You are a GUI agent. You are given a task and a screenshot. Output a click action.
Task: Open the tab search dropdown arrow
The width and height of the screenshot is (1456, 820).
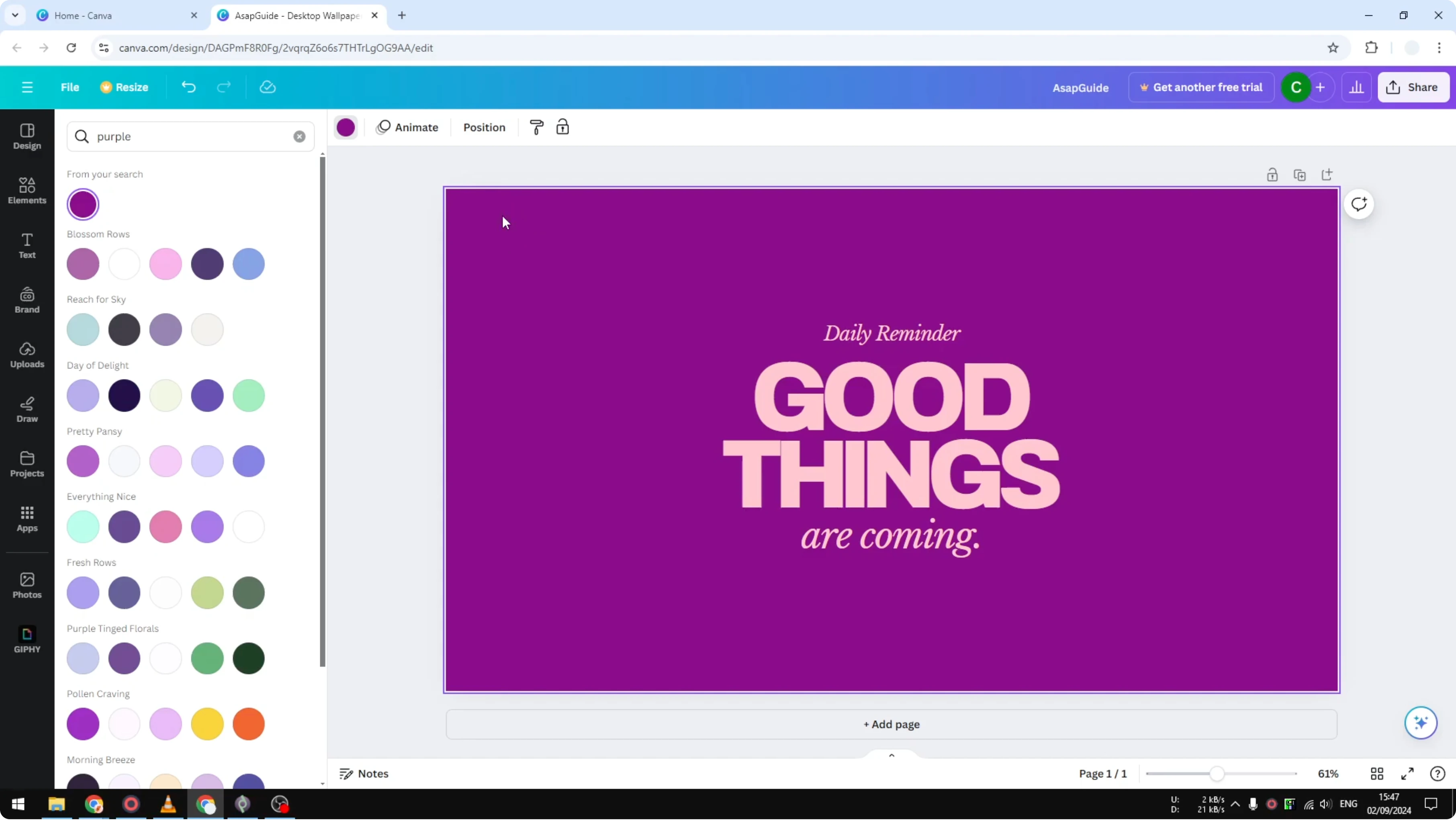(x=15, y=15)
